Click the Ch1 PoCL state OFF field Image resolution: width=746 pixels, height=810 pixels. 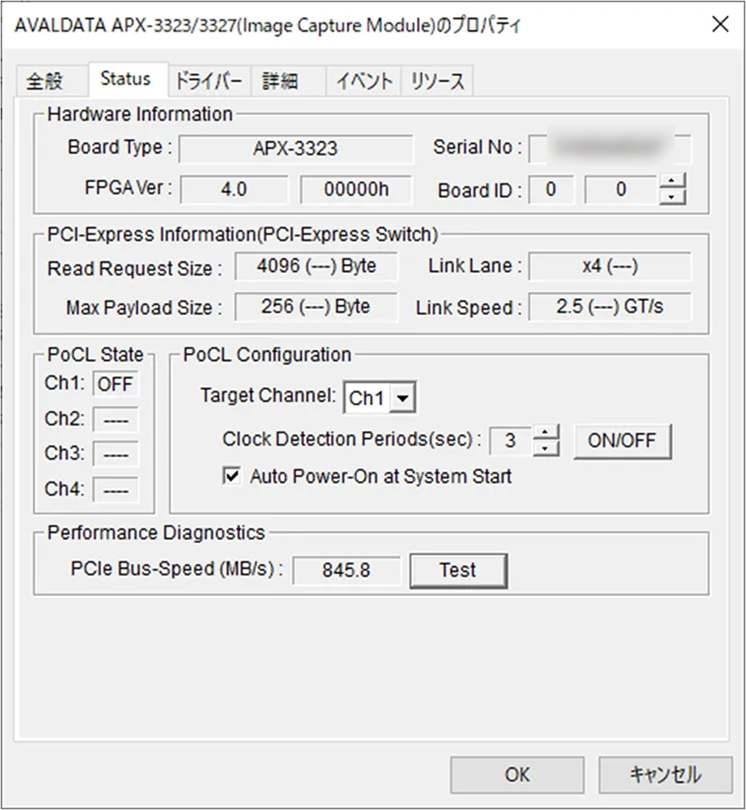pos(116,384)
